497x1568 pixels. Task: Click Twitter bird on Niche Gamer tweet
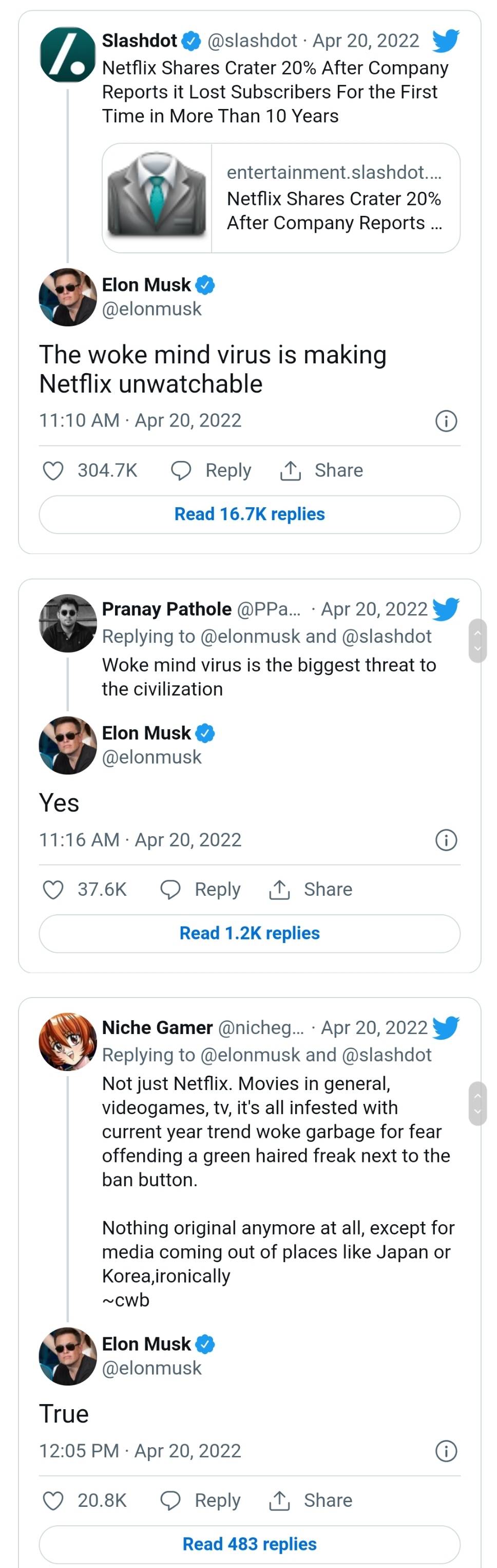(x=445, y=1027)
